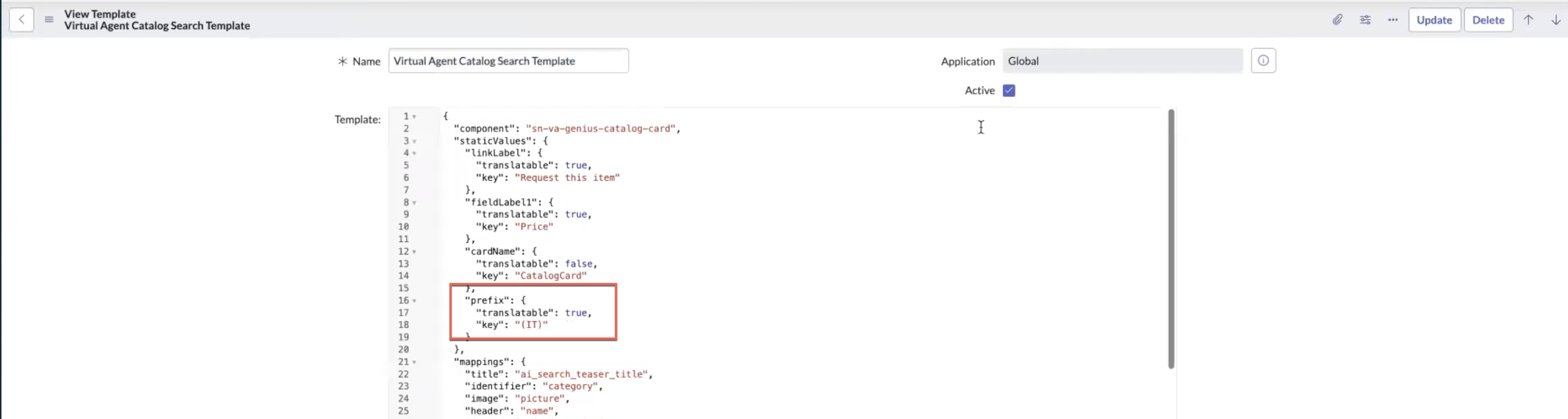Go to previous record with up arrow
1568x419 pixels.
point(1528,19)
